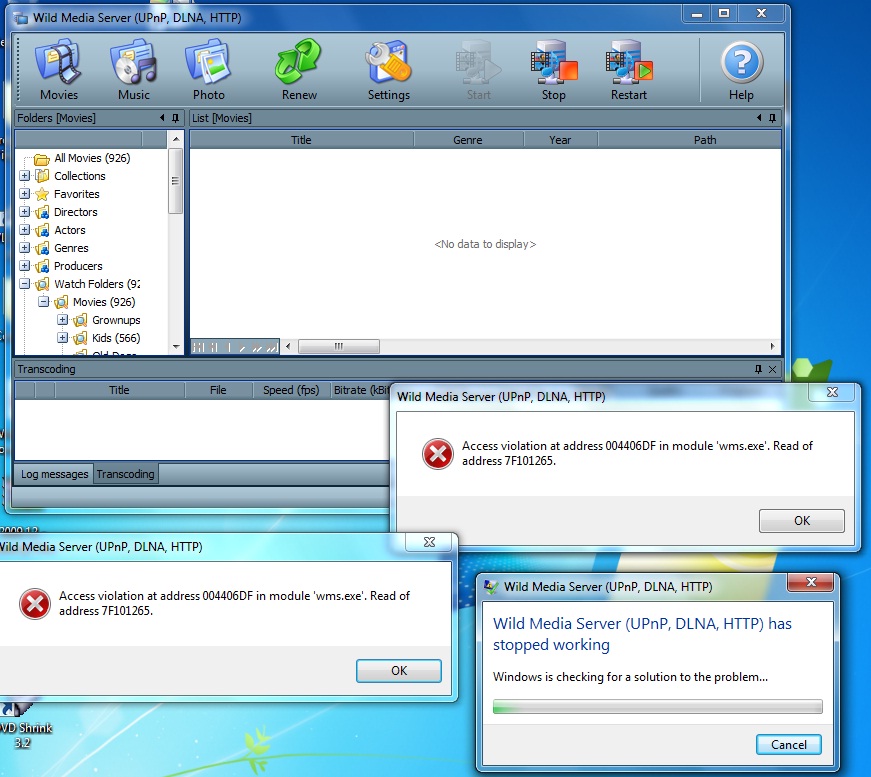Click OK in the upper access violation dialog

click(x=802, y=521)
